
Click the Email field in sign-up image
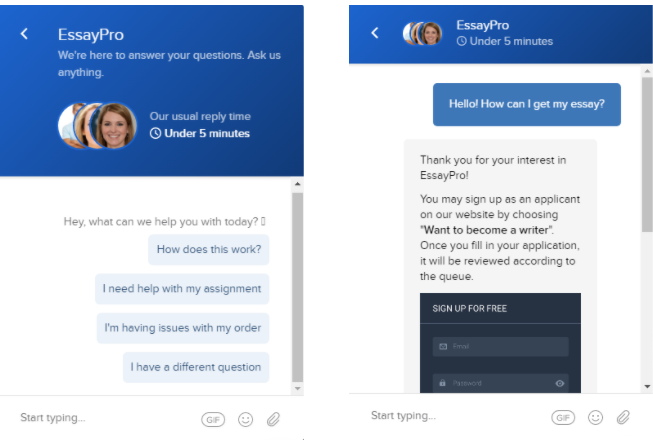pos(501,346)
